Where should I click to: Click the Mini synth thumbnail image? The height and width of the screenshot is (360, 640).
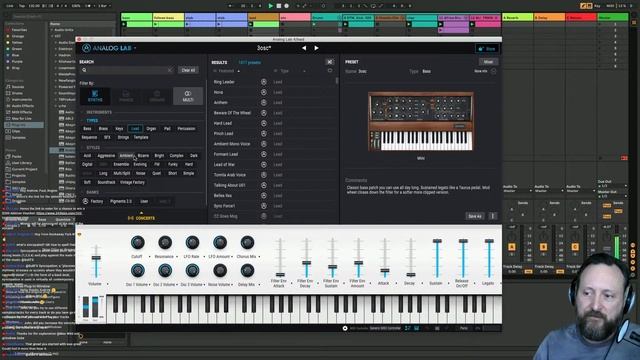pyautogui.click(x=420, y=121)
